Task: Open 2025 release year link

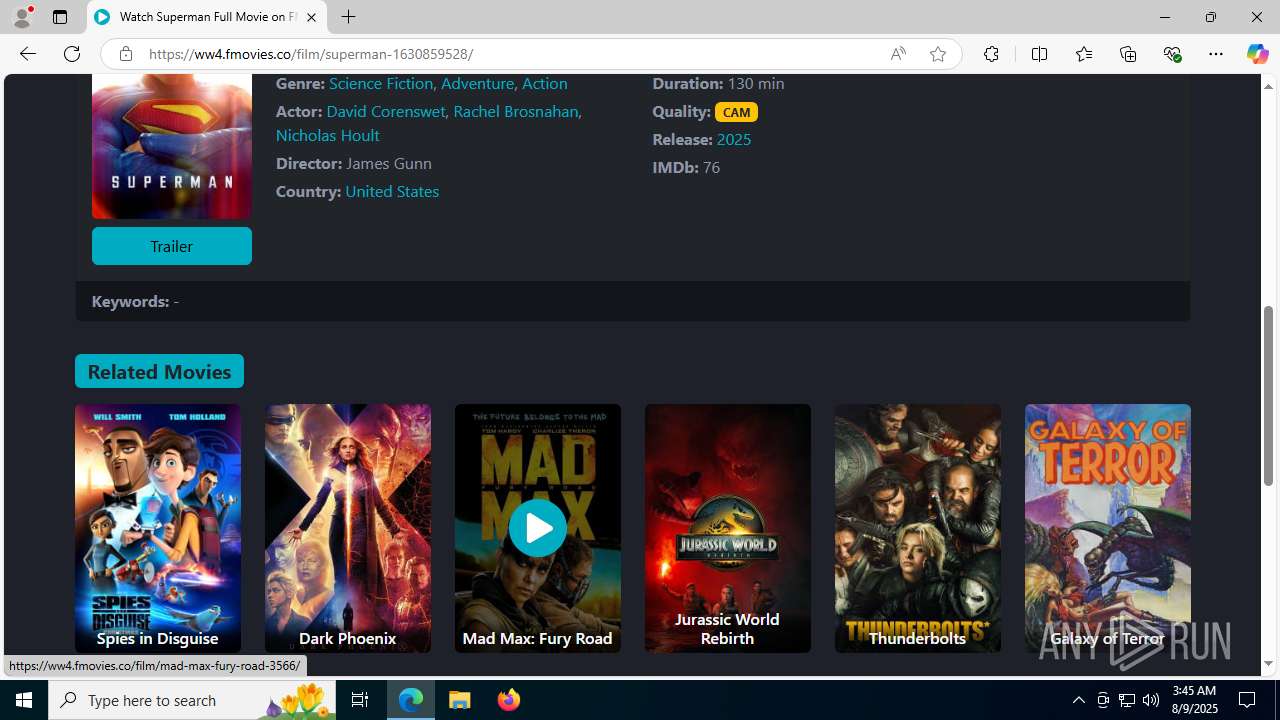Action: (733, 139)
